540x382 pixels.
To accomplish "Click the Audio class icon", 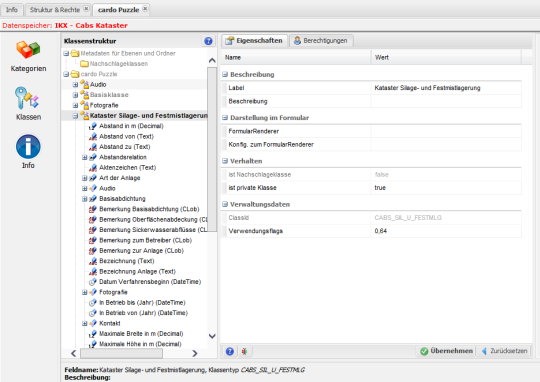I will tap(85, 84).
